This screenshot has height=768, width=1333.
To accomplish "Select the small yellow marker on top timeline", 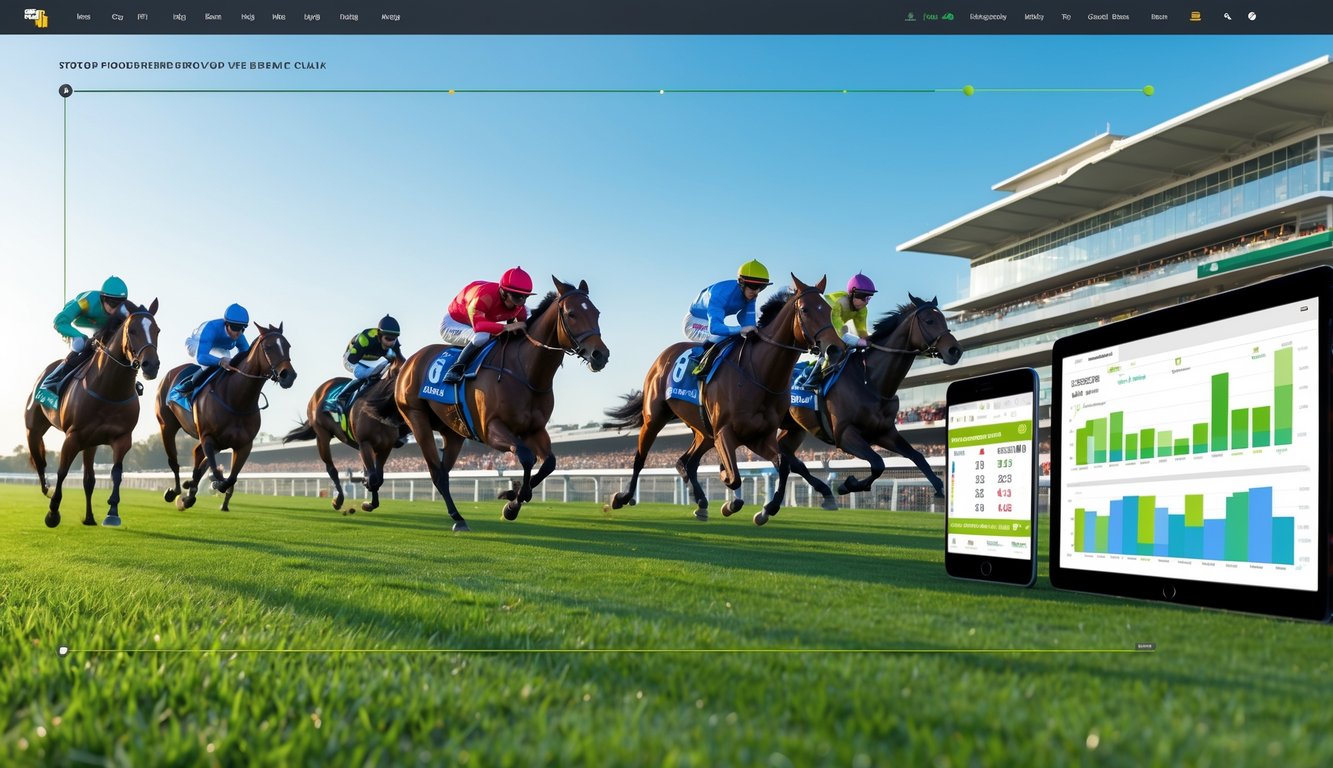I will (x=452, y=91).
